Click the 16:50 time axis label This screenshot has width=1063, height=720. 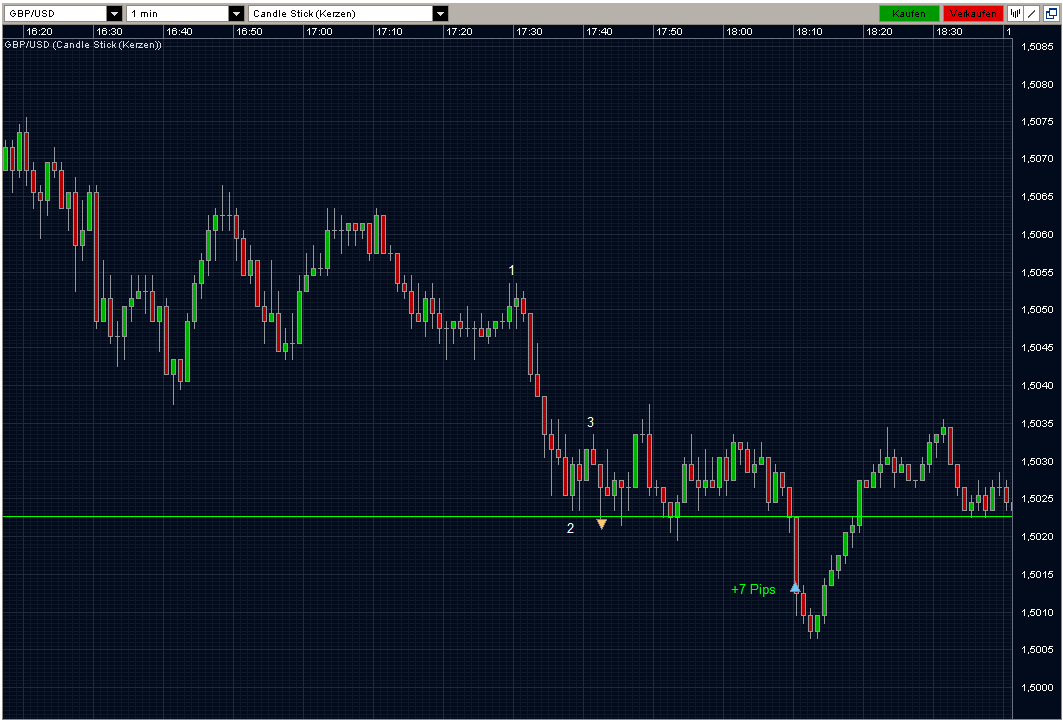tap(249, 32)
